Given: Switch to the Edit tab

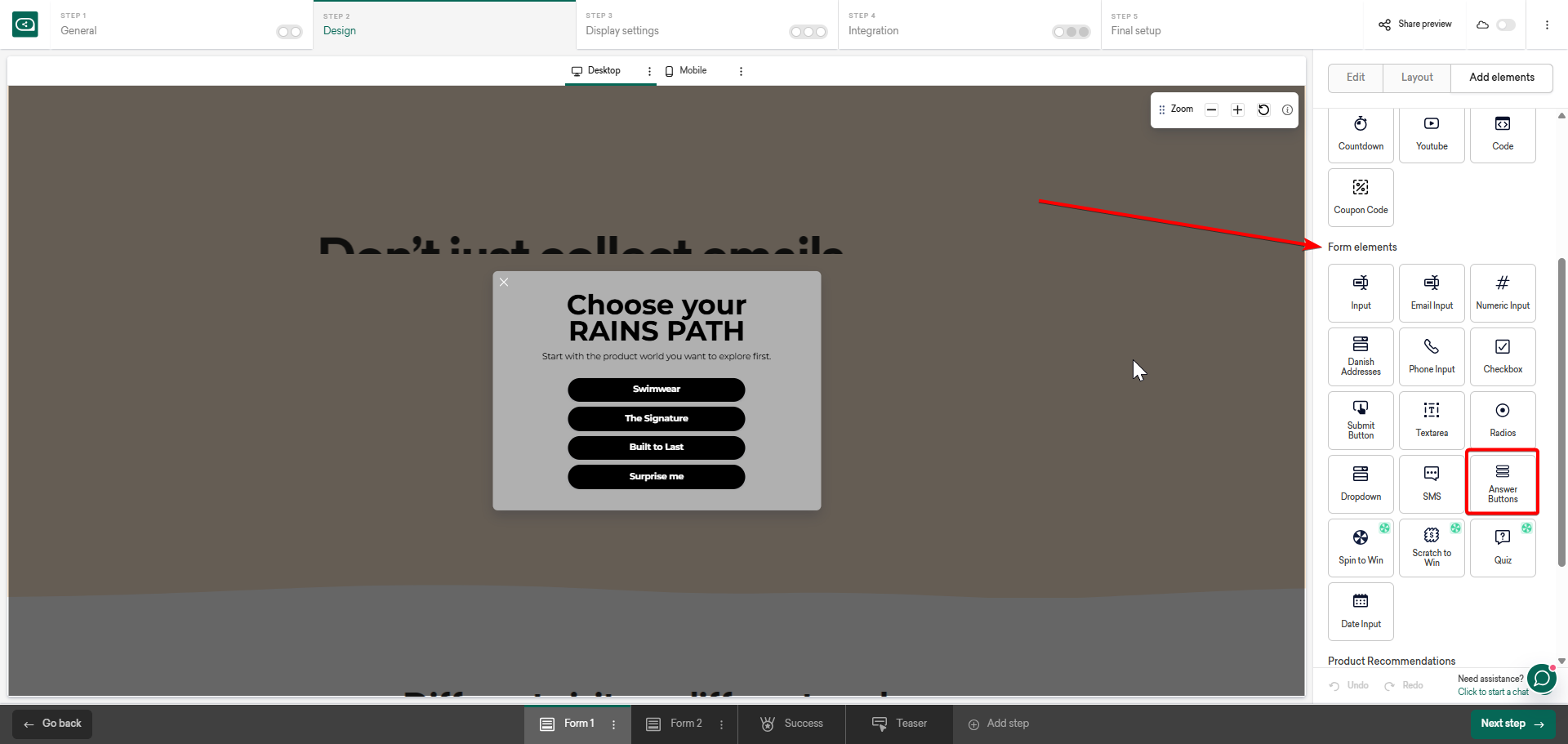Looking at the screenshot, I should click(1356, 78).
